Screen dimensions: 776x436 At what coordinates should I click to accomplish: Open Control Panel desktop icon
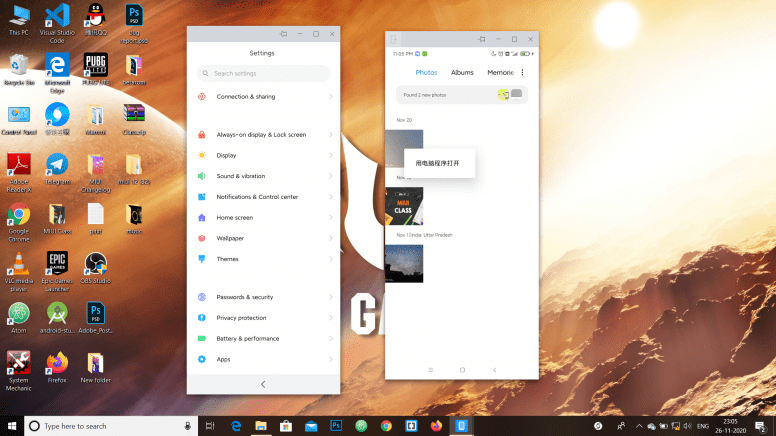click(x=19, y=119)
